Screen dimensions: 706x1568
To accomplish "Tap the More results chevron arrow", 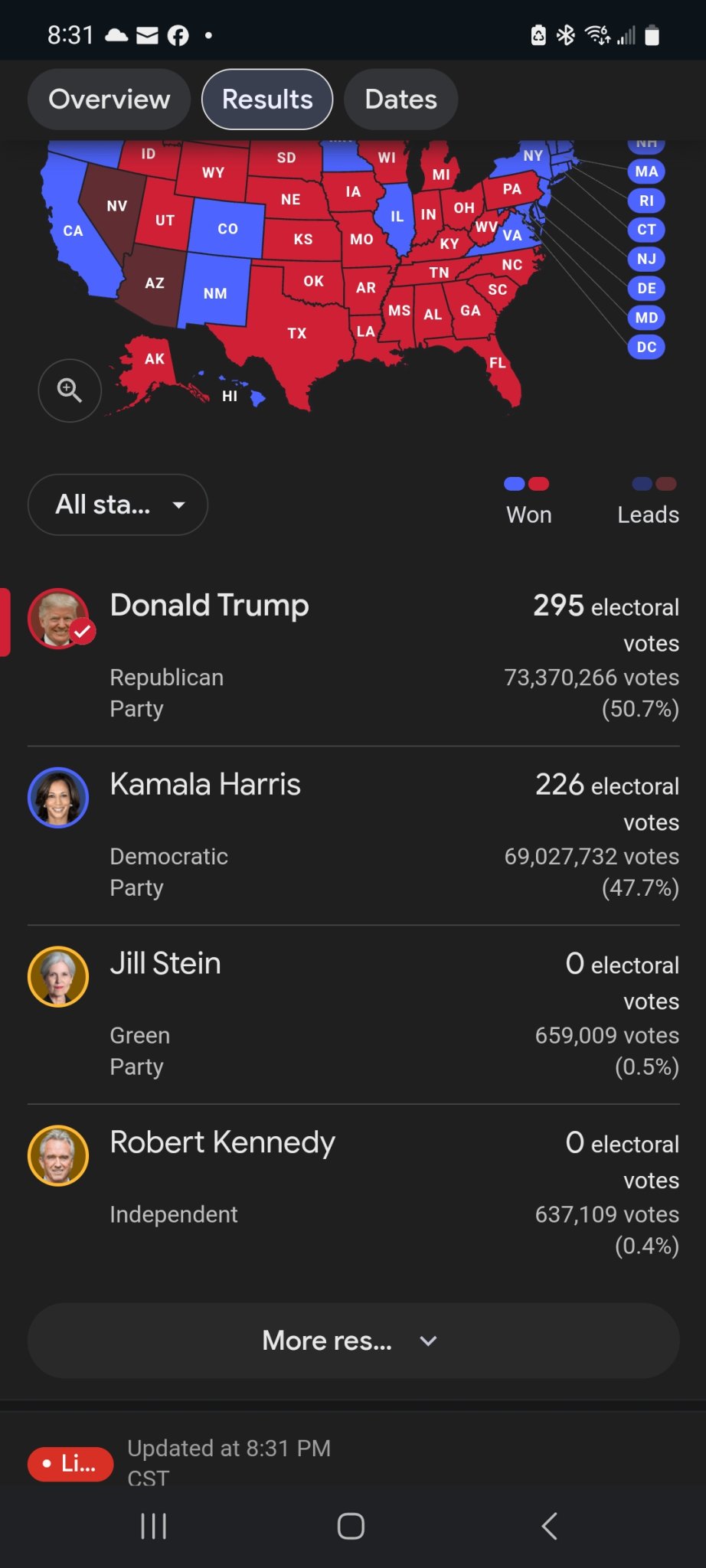I will click(x=429, y=1341).
